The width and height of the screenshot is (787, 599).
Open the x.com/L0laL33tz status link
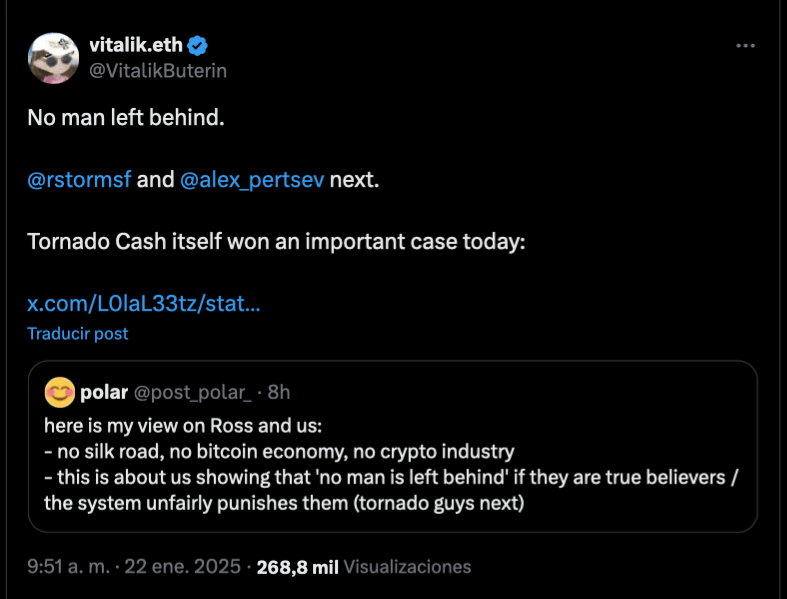point(144,303)
